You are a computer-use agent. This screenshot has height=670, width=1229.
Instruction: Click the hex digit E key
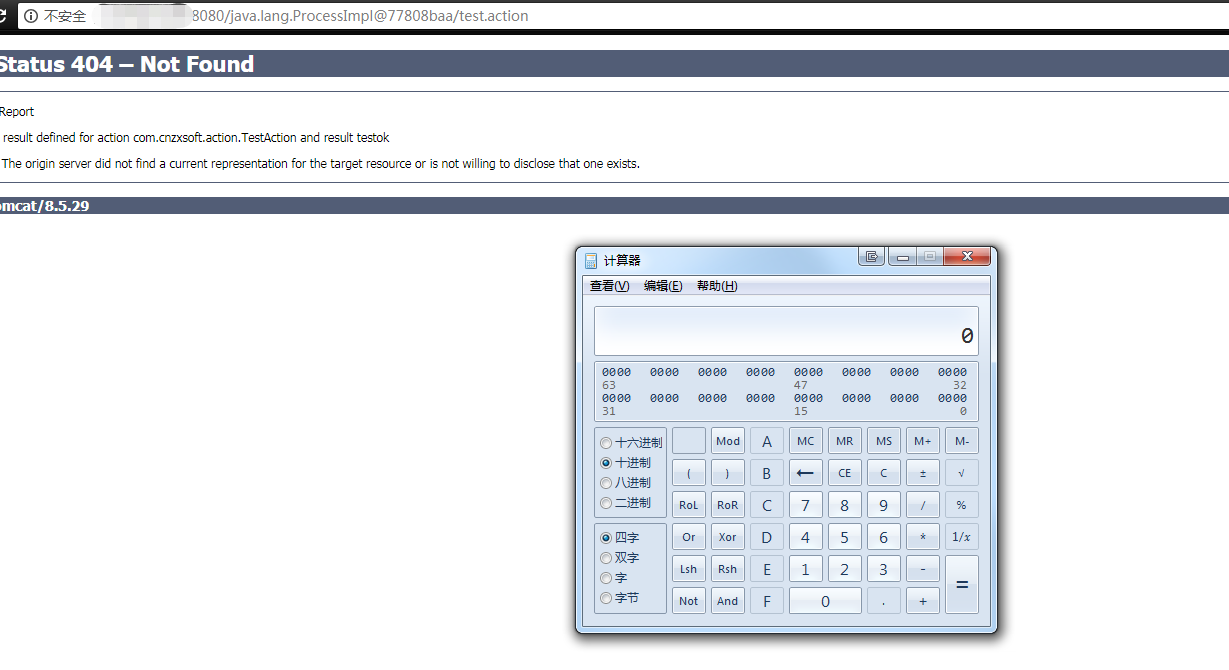767,569
